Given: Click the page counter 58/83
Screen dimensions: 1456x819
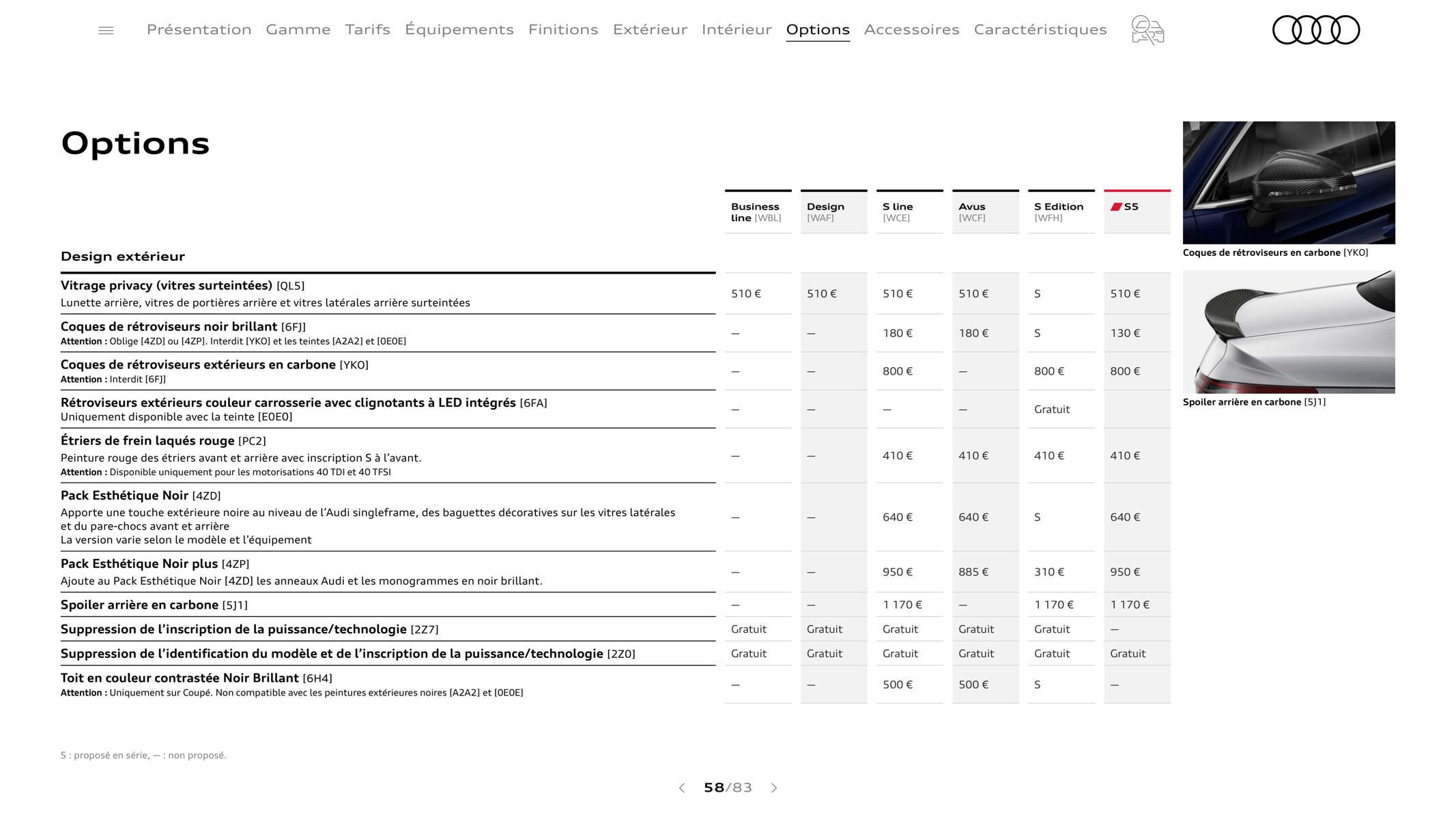Looking at the screenshot, I should (728, 788).
